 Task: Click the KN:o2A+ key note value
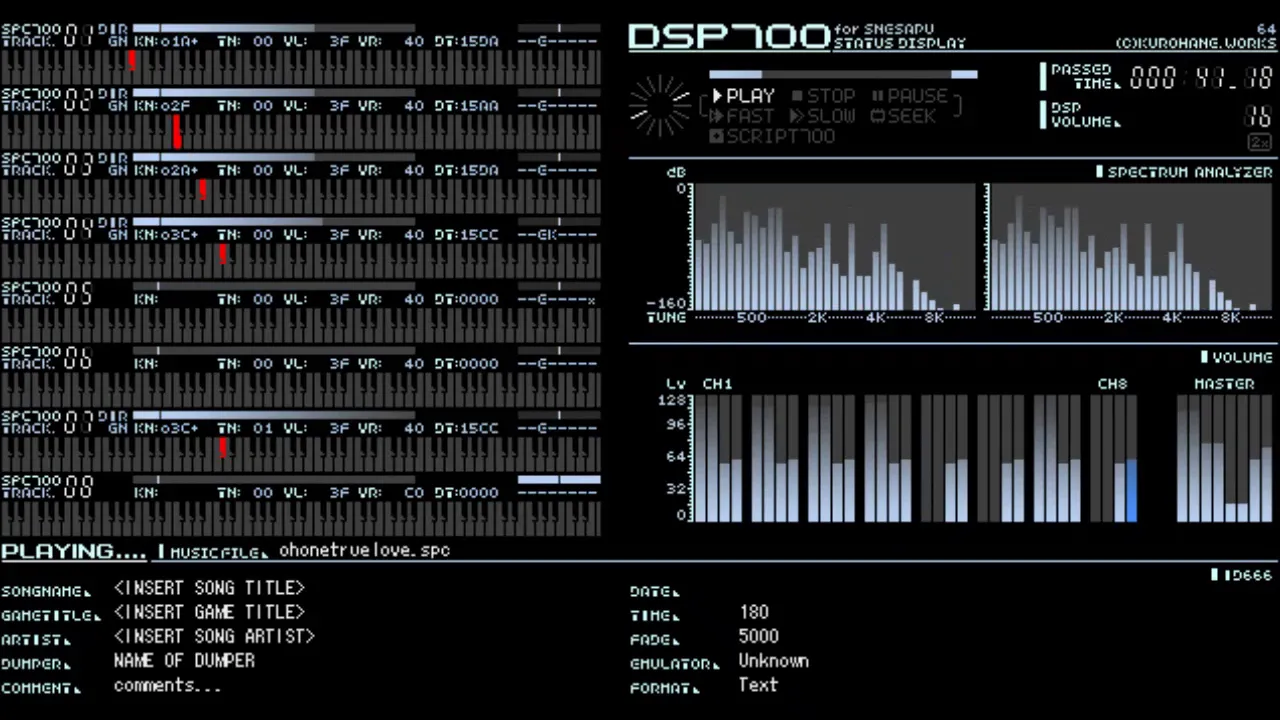(x=166, y=170)
